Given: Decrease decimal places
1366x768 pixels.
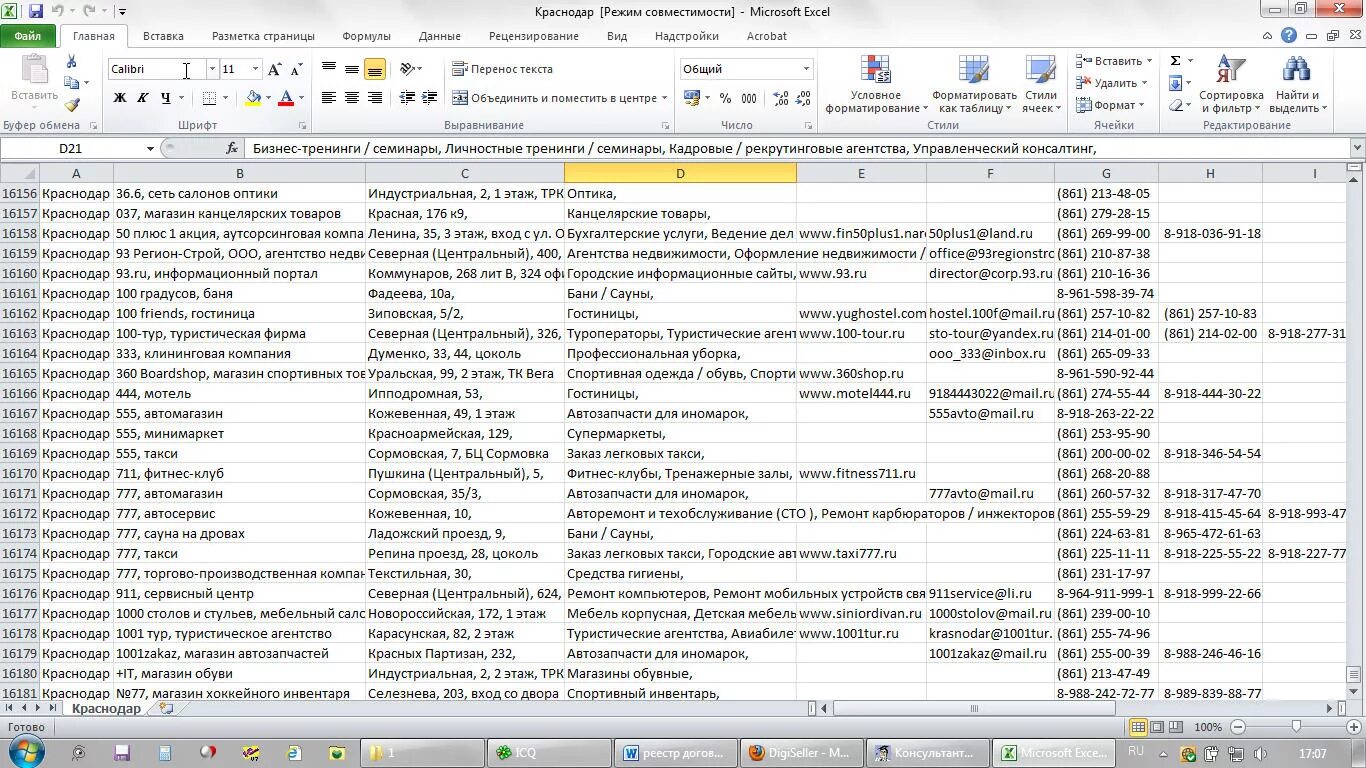Looking at the screenshot, I should [803, 98].
